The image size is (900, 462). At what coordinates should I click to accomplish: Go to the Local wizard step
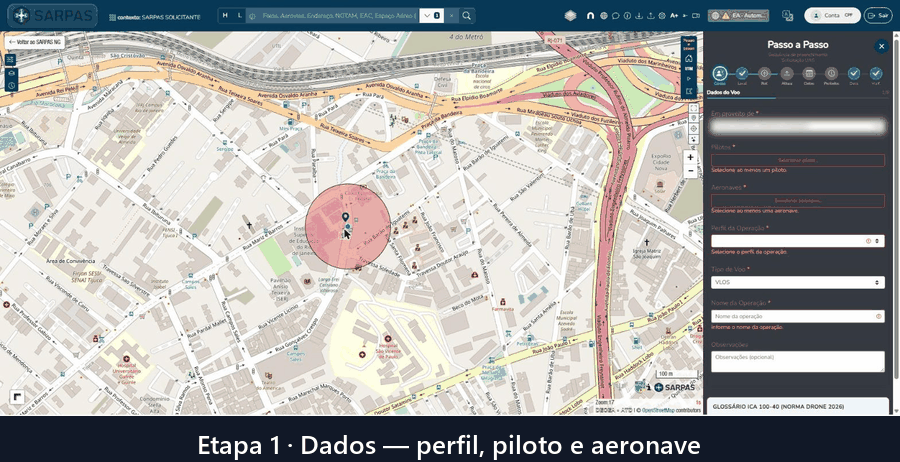click(742, 73)
